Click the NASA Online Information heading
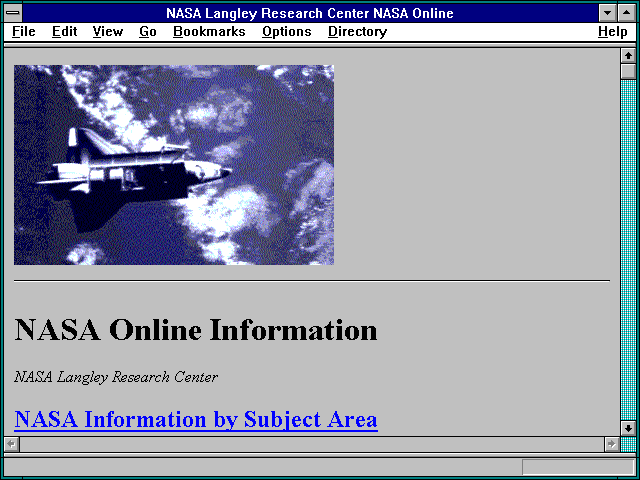 click(x=196, y=330)
